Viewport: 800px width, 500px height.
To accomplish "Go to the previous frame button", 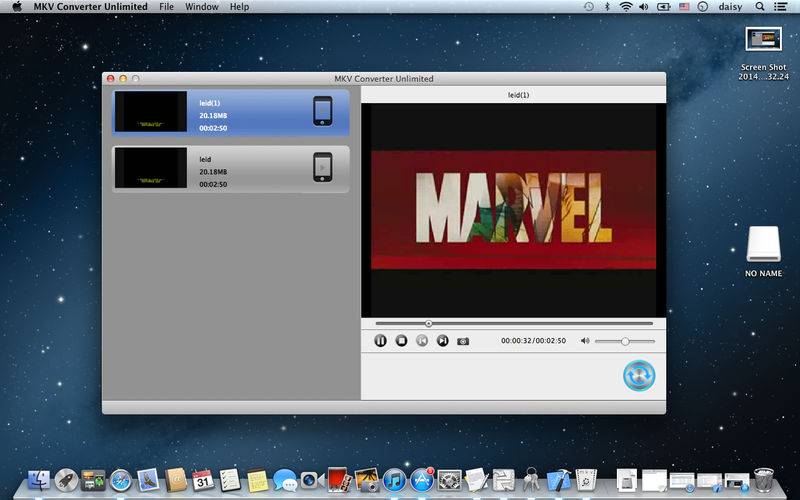I will pyautogui.click(x=422, y=341).
